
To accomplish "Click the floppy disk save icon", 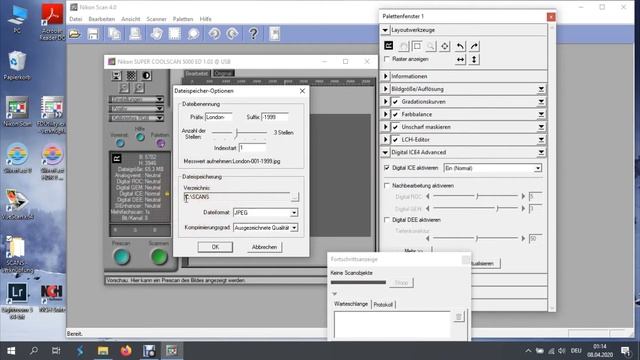I will click(x=93, y=34).
